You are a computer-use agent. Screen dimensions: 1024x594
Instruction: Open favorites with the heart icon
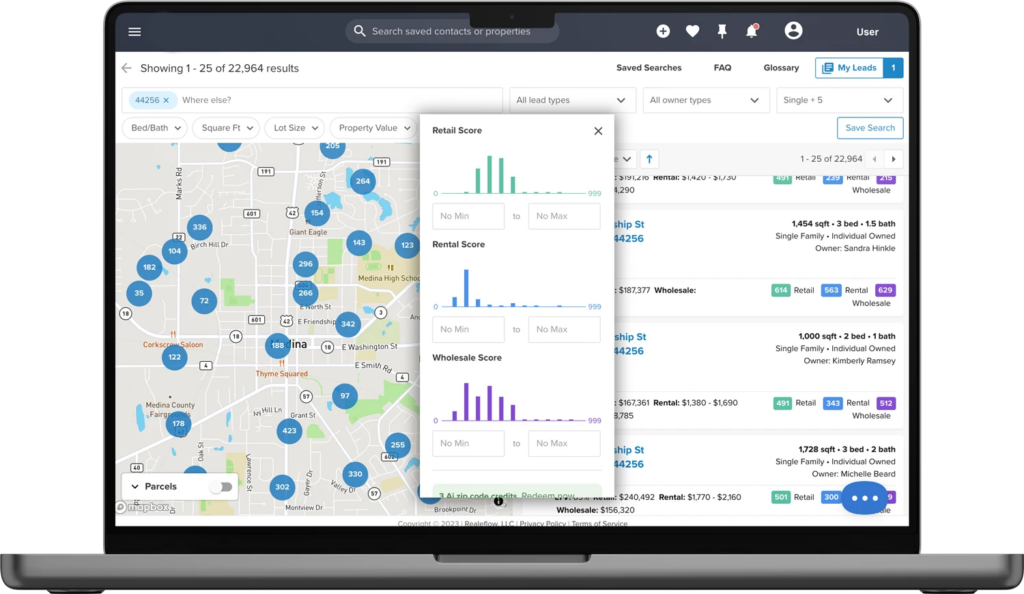point(692,31)
